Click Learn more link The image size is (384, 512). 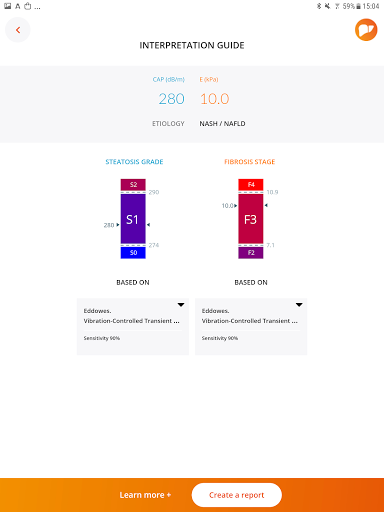(x=145, y=495)
